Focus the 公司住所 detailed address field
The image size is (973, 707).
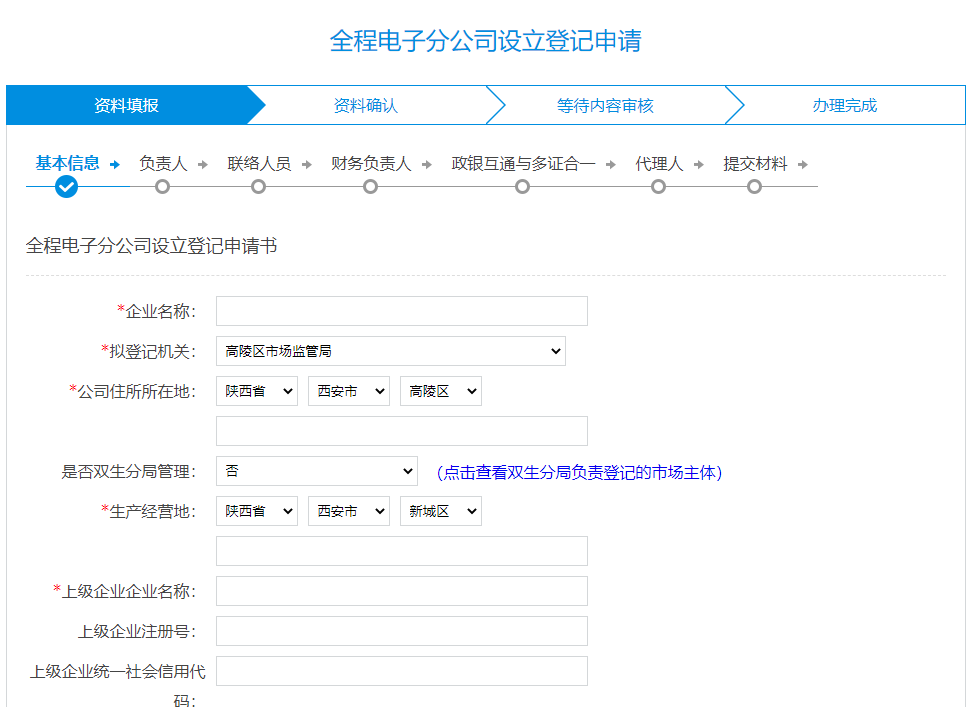click(x=401, y=431)
